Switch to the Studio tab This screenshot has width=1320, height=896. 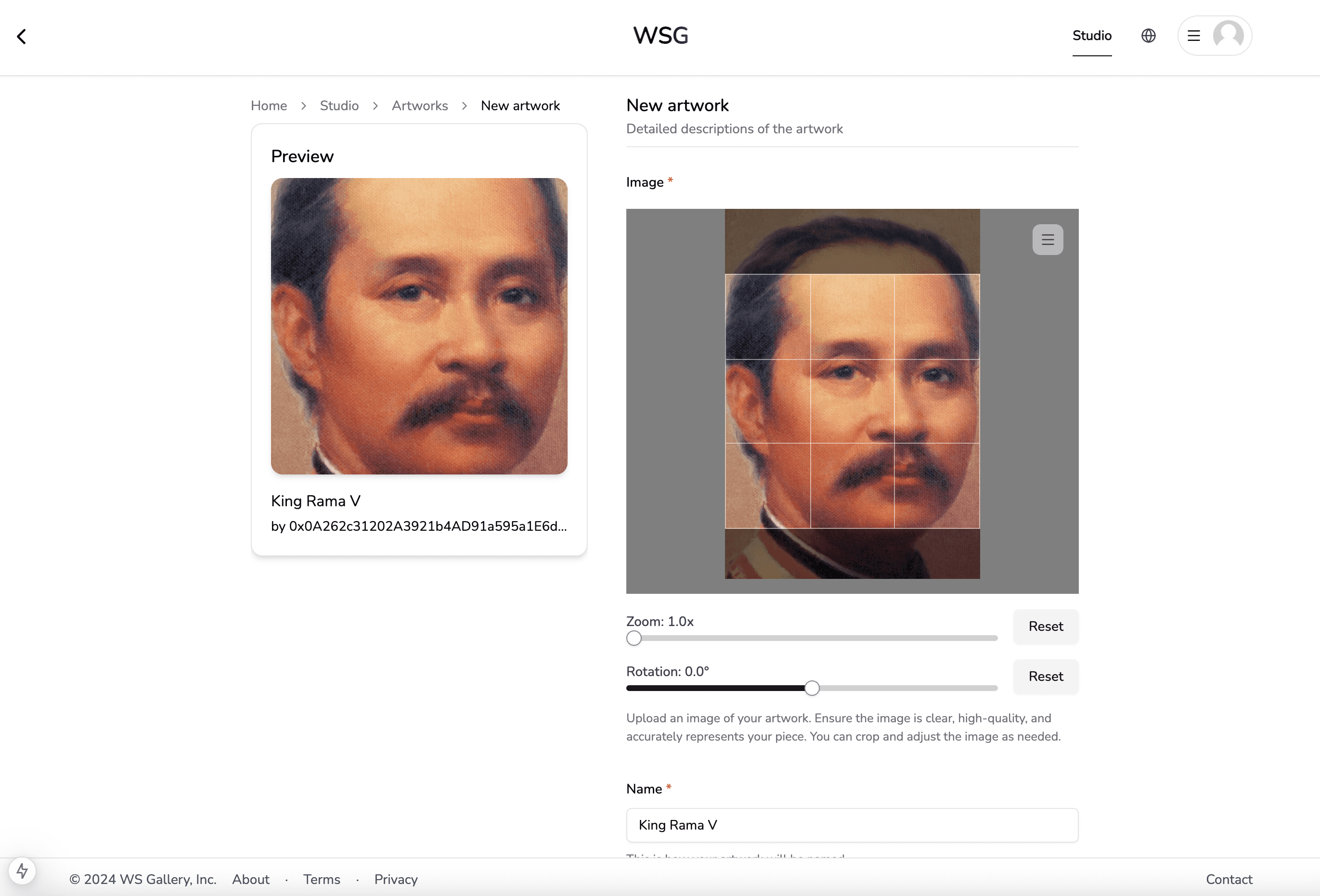pos(1092,36)
